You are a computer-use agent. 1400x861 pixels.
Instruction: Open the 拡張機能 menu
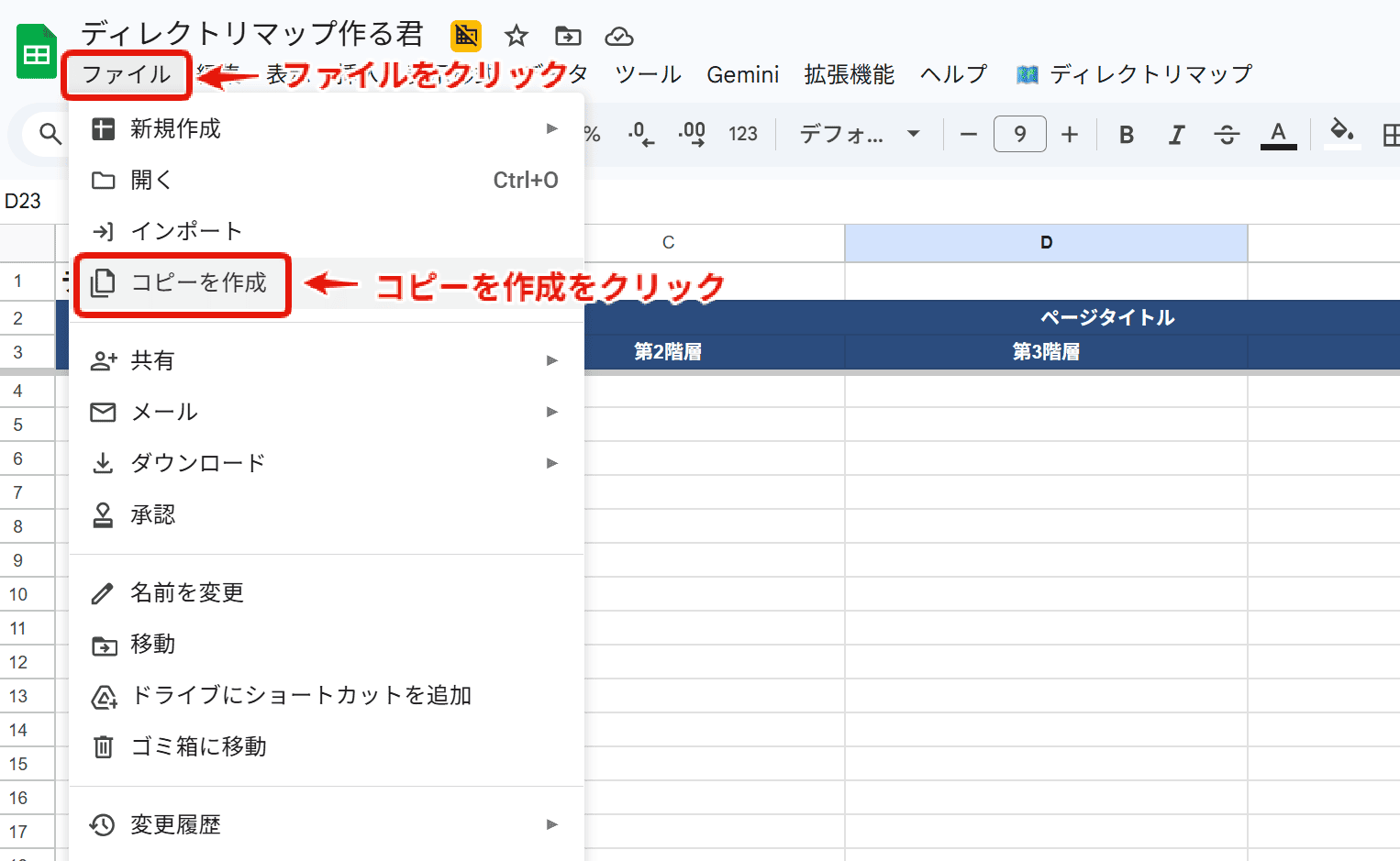coord(849,74)
